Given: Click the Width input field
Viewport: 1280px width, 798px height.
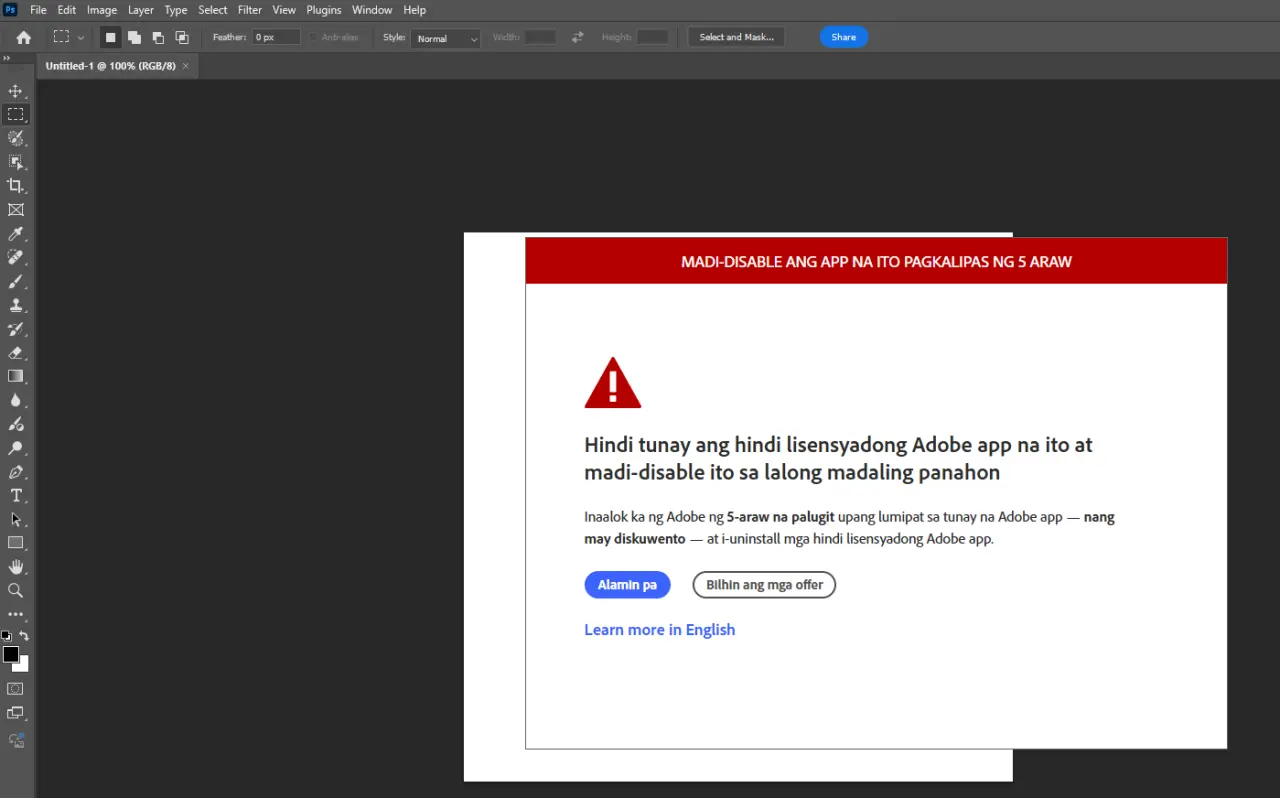Looking at the screenshot, I should [540, 37].
